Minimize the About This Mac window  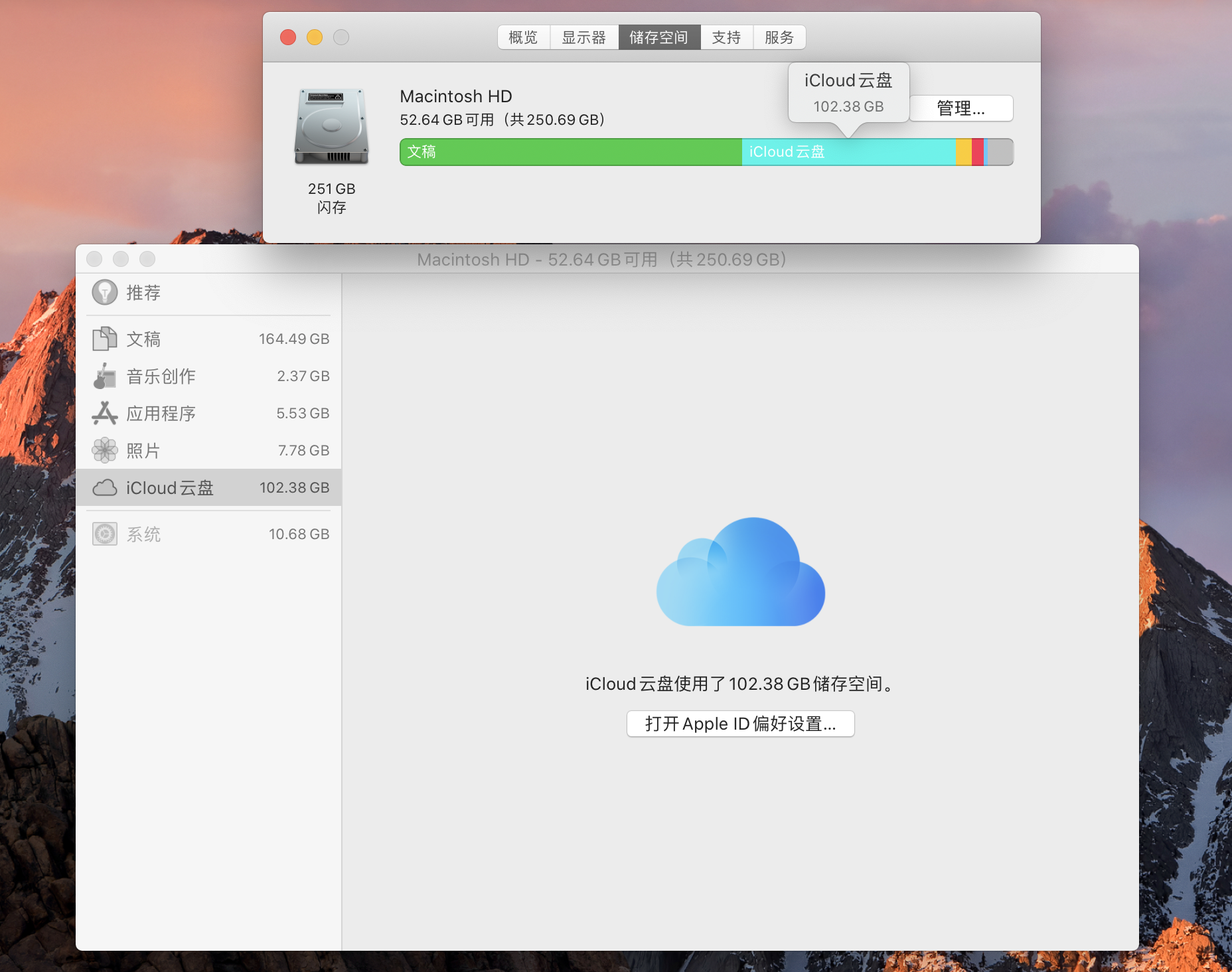pyautogui.click(x=315, y=37)
